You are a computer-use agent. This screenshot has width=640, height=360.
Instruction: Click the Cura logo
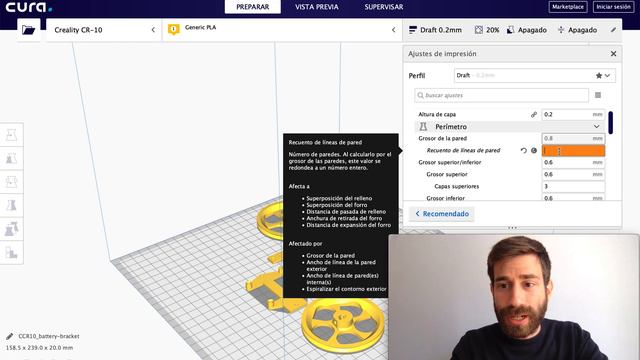point(29,7)
